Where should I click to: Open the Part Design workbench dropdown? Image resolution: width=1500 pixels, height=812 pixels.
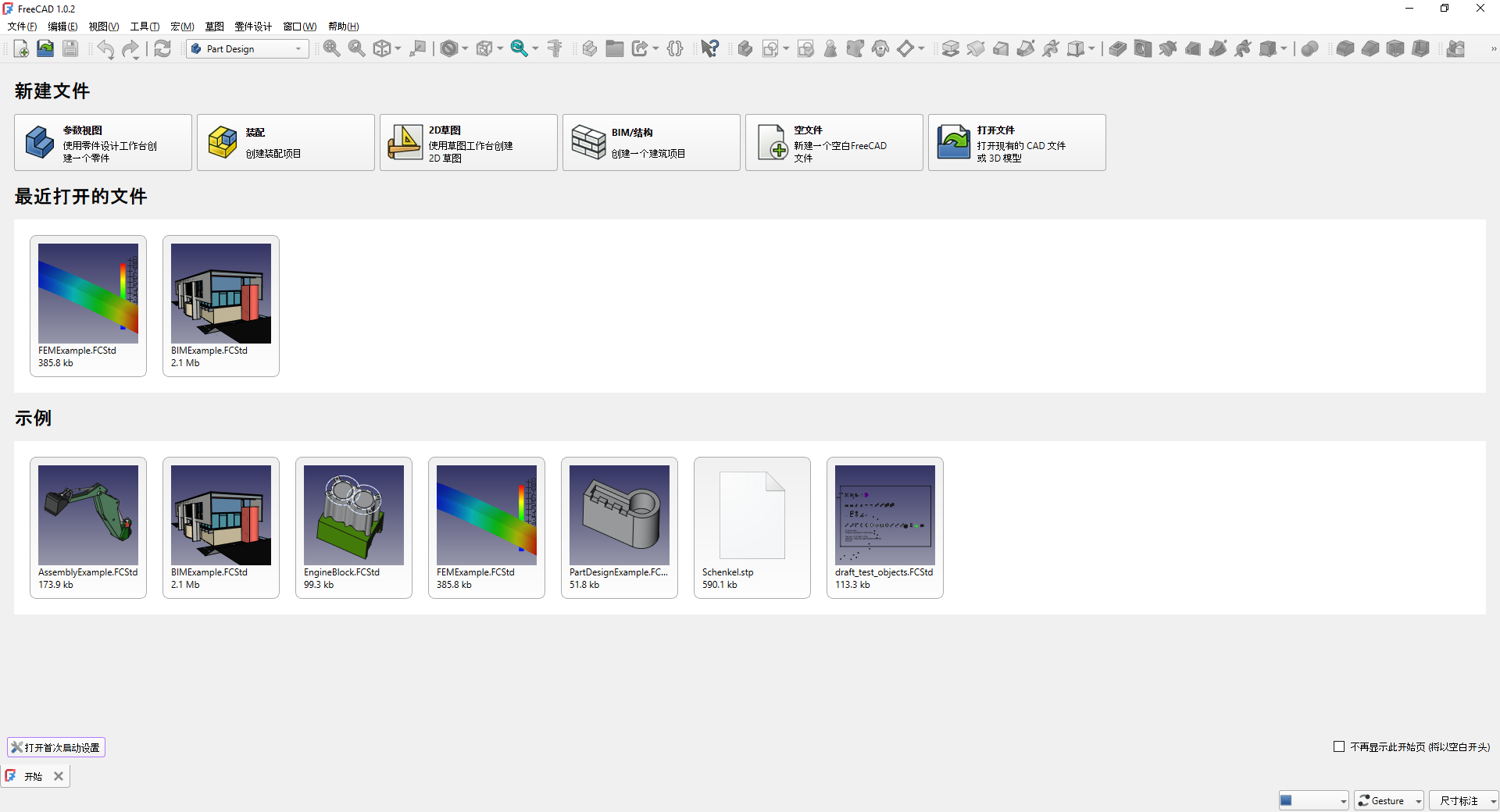coord(248,49)
